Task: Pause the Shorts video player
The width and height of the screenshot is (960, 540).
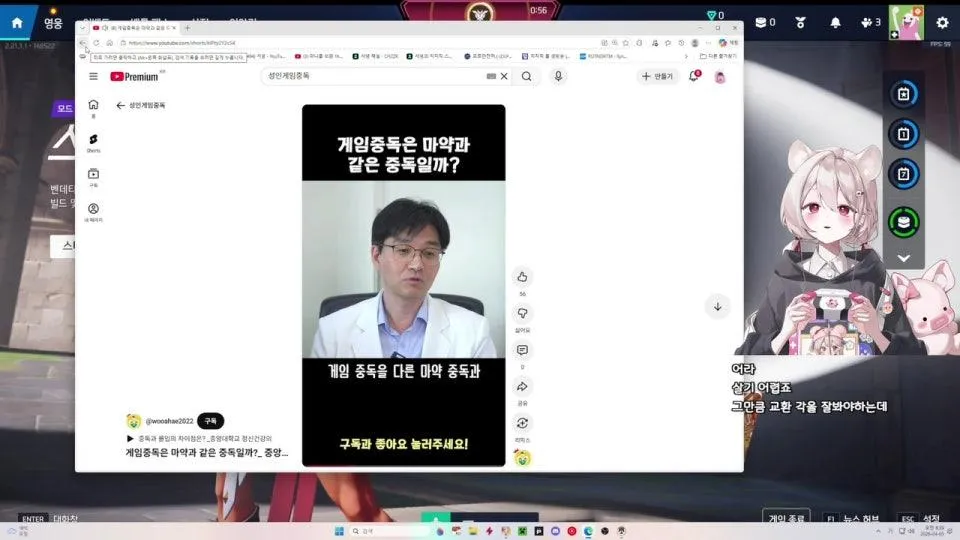Action: 403,285
